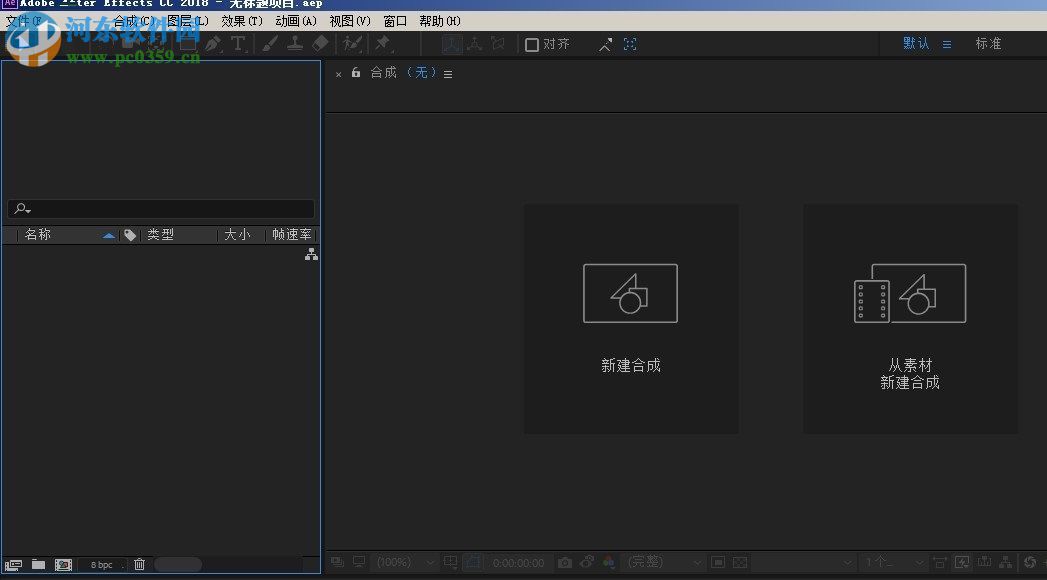Open the project flowchart icon
This screenshot has height=580, width=1047.
click(x=311, y=254)
